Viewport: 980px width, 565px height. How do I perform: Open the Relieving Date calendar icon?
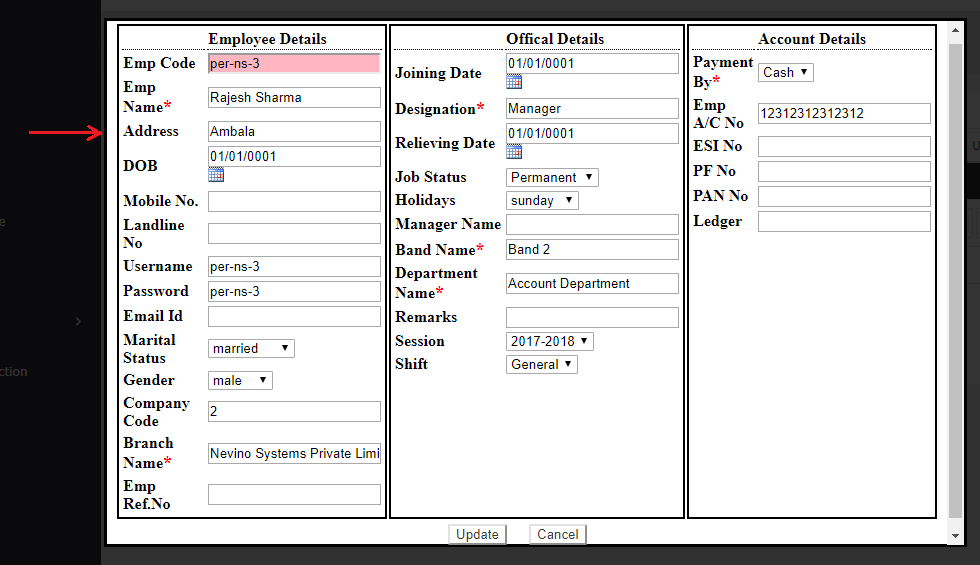click(514, 152)
